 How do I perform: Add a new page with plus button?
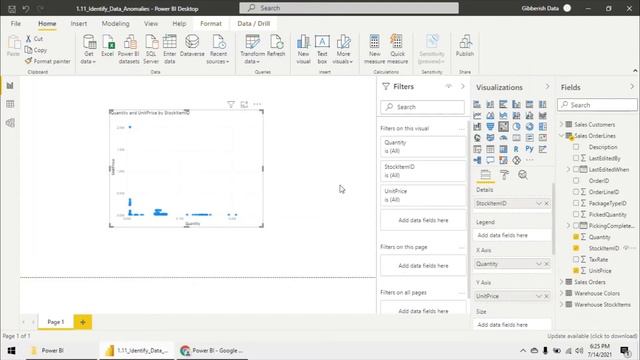[x=83, y=322]
